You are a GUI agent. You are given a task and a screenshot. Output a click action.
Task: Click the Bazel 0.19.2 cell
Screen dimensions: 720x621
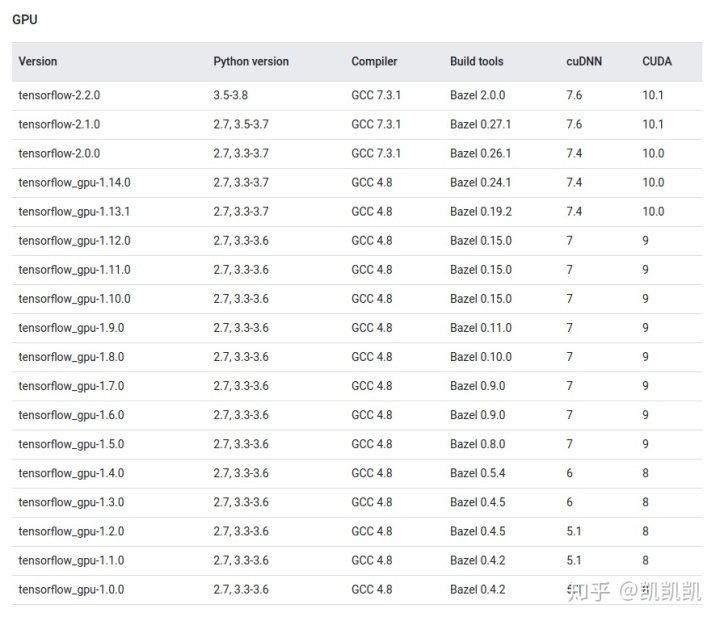tap(481, 212)
